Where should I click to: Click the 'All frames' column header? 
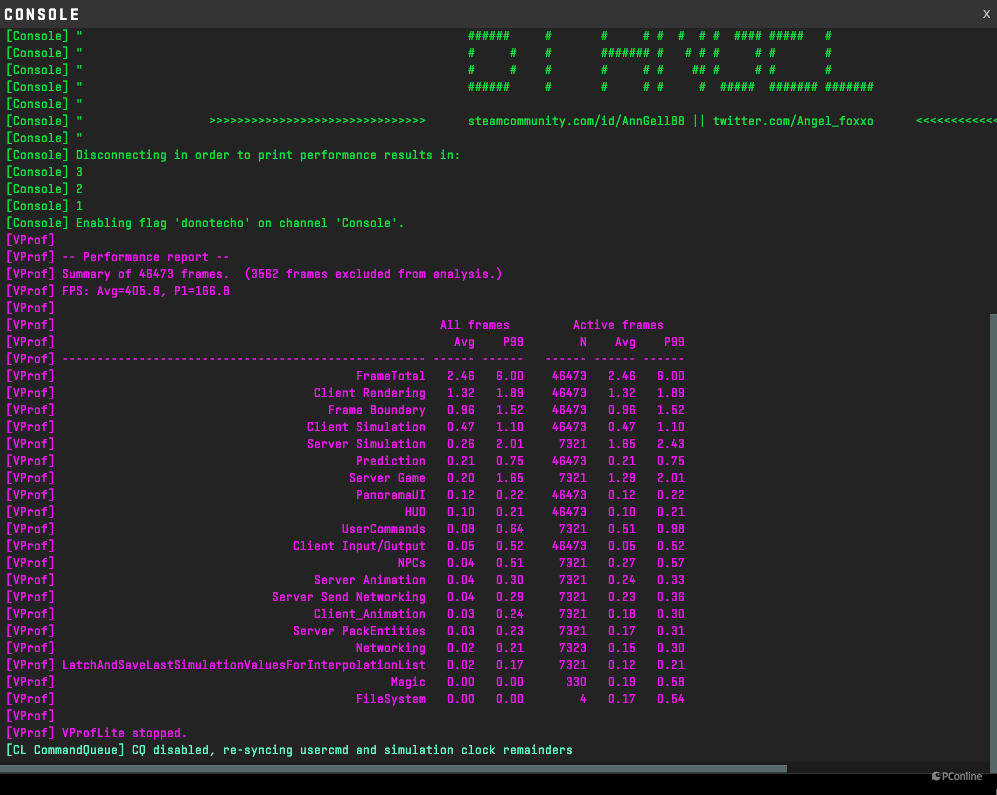(474, 325)
